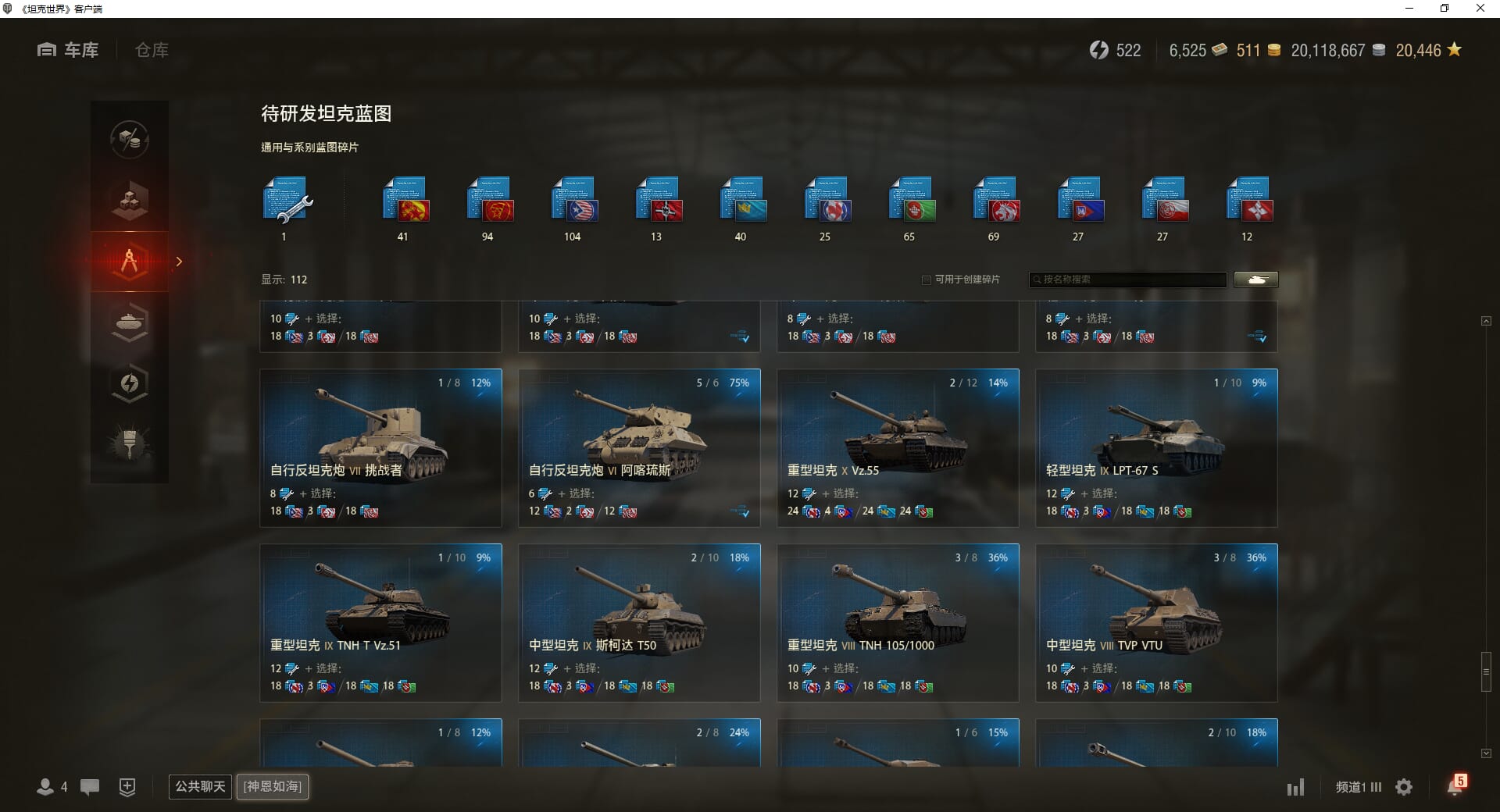1500x812 pixels.
Task: Toggle the tank filter button beside search
Action: (1256, 280)
